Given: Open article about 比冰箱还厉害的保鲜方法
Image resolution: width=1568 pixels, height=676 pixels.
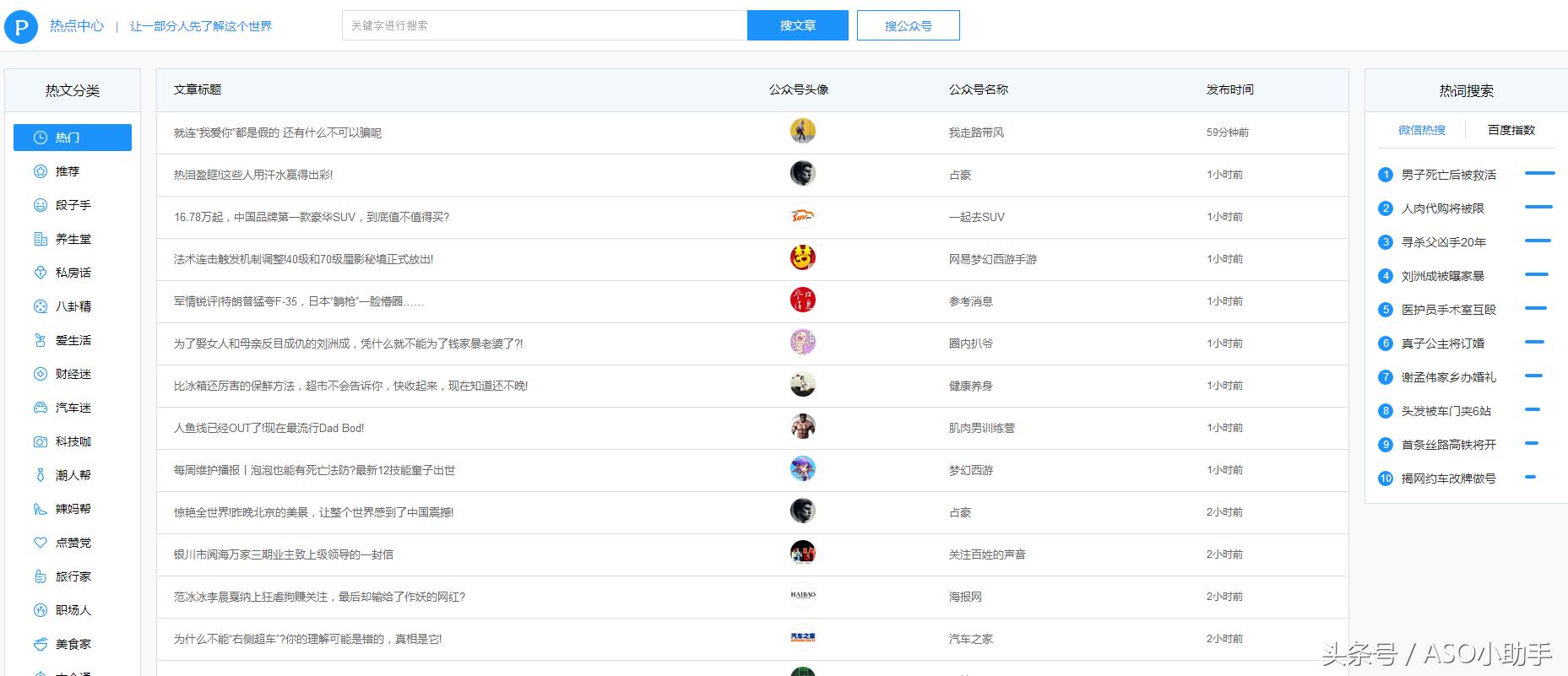Looking at the screenshot, I should 351,386.
